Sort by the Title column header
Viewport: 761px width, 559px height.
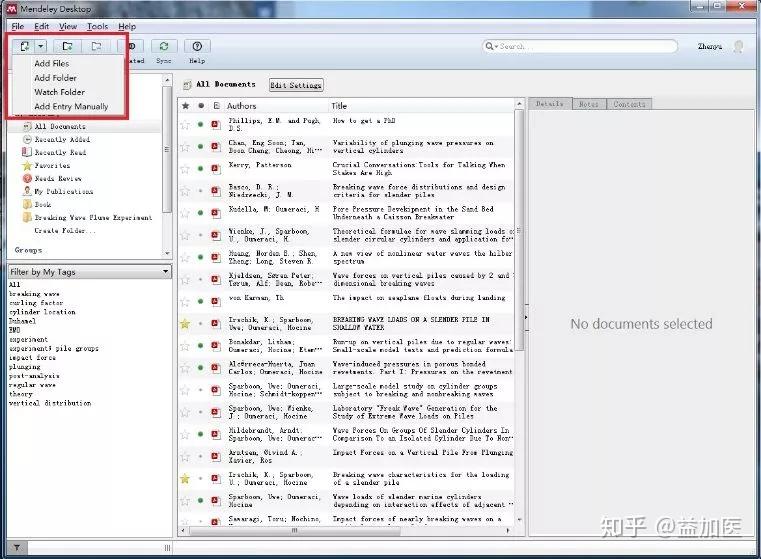[339, 106]
